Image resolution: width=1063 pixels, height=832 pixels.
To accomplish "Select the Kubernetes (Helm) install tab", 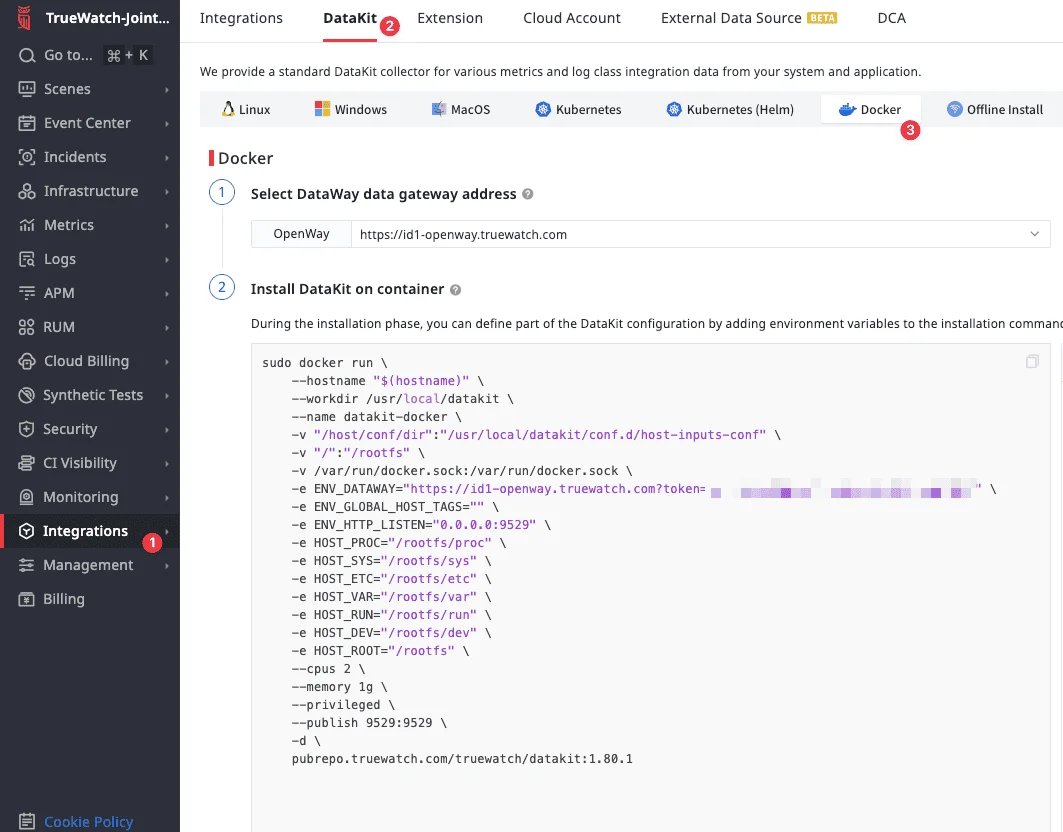I will pyautogui.click(x=730, y=109).
